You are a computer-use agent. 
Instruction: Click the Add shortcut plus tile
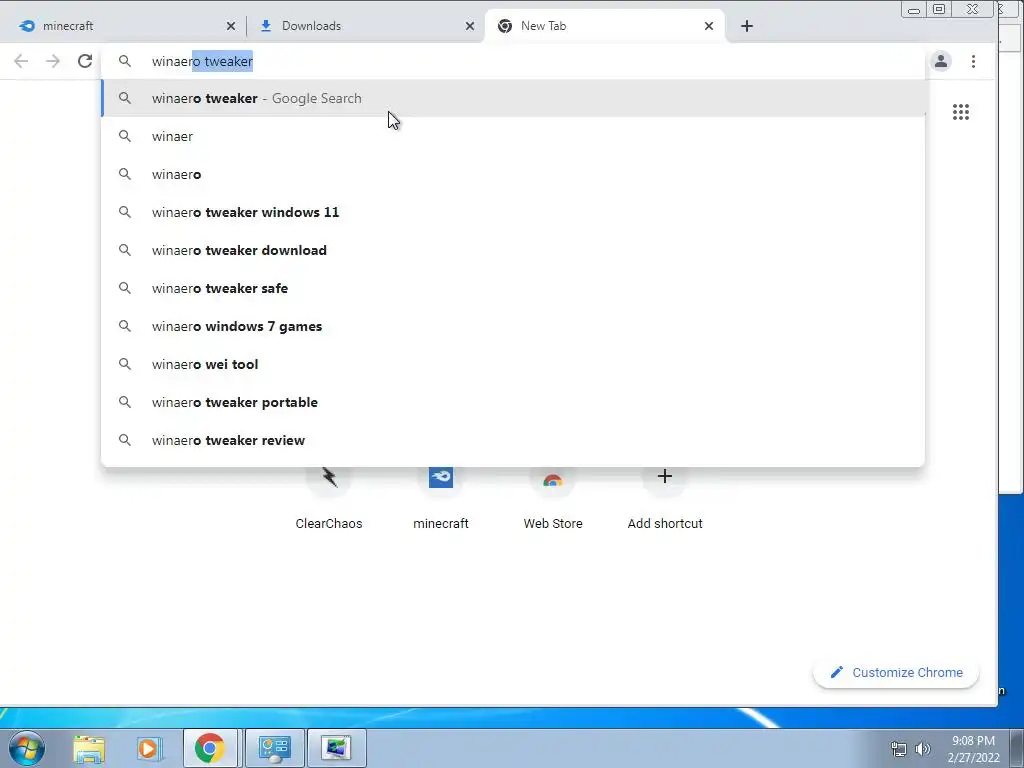(x=665, y=500)
